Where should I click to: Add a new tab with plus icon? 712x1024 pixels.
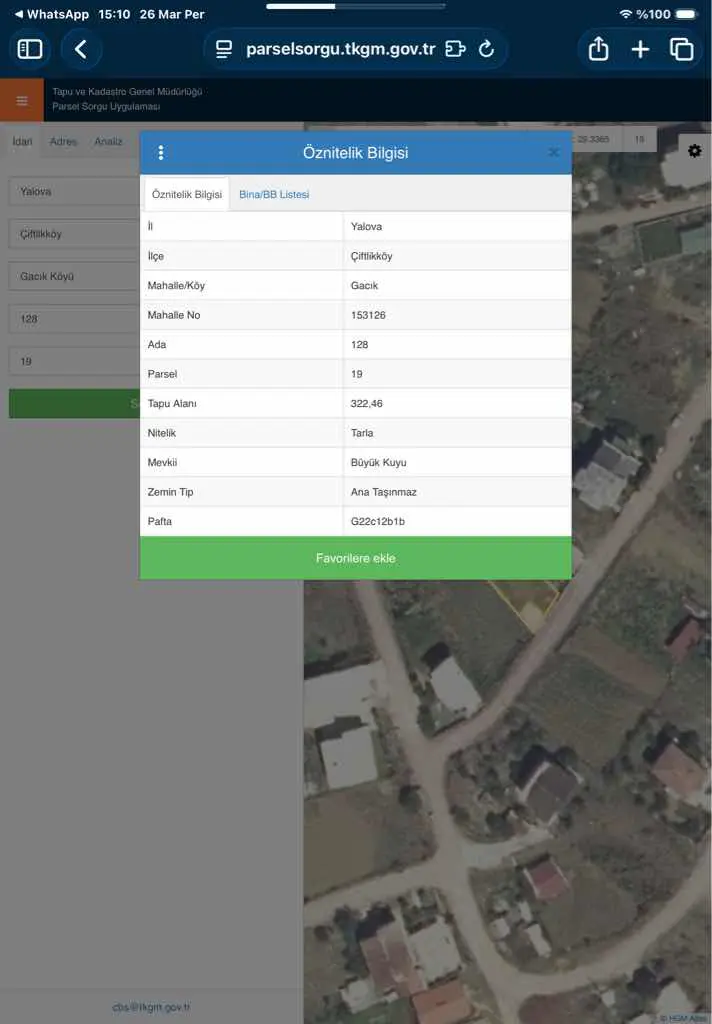click(x=640, y=49)
